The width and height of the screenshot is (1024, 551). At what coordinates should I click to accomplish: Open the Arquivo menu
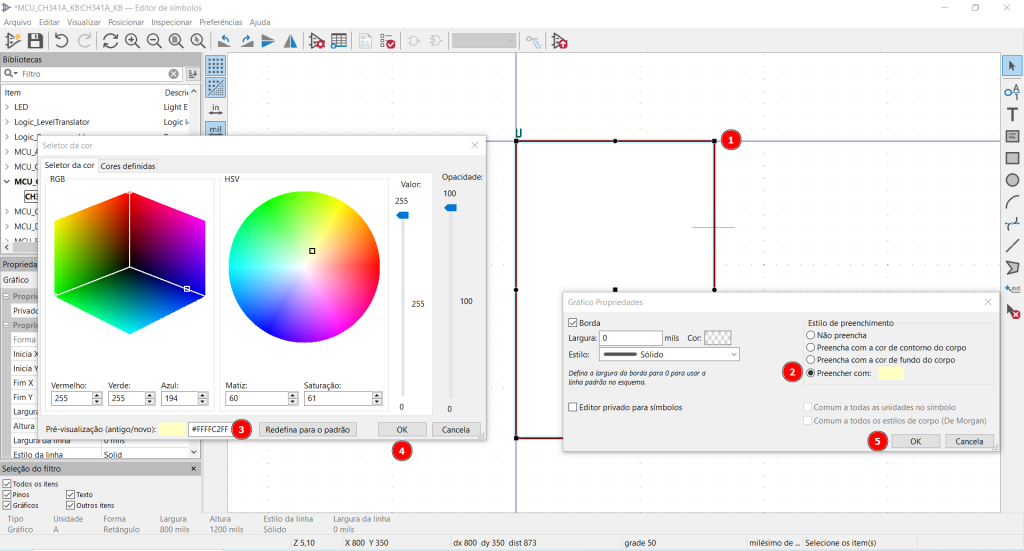[17, 22]
